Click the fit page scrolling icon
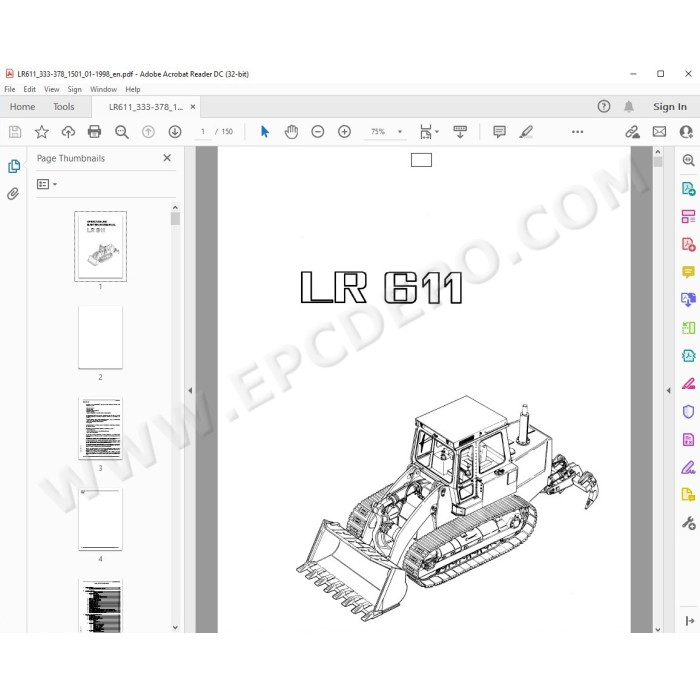700x700 pixels. point(426,132)
